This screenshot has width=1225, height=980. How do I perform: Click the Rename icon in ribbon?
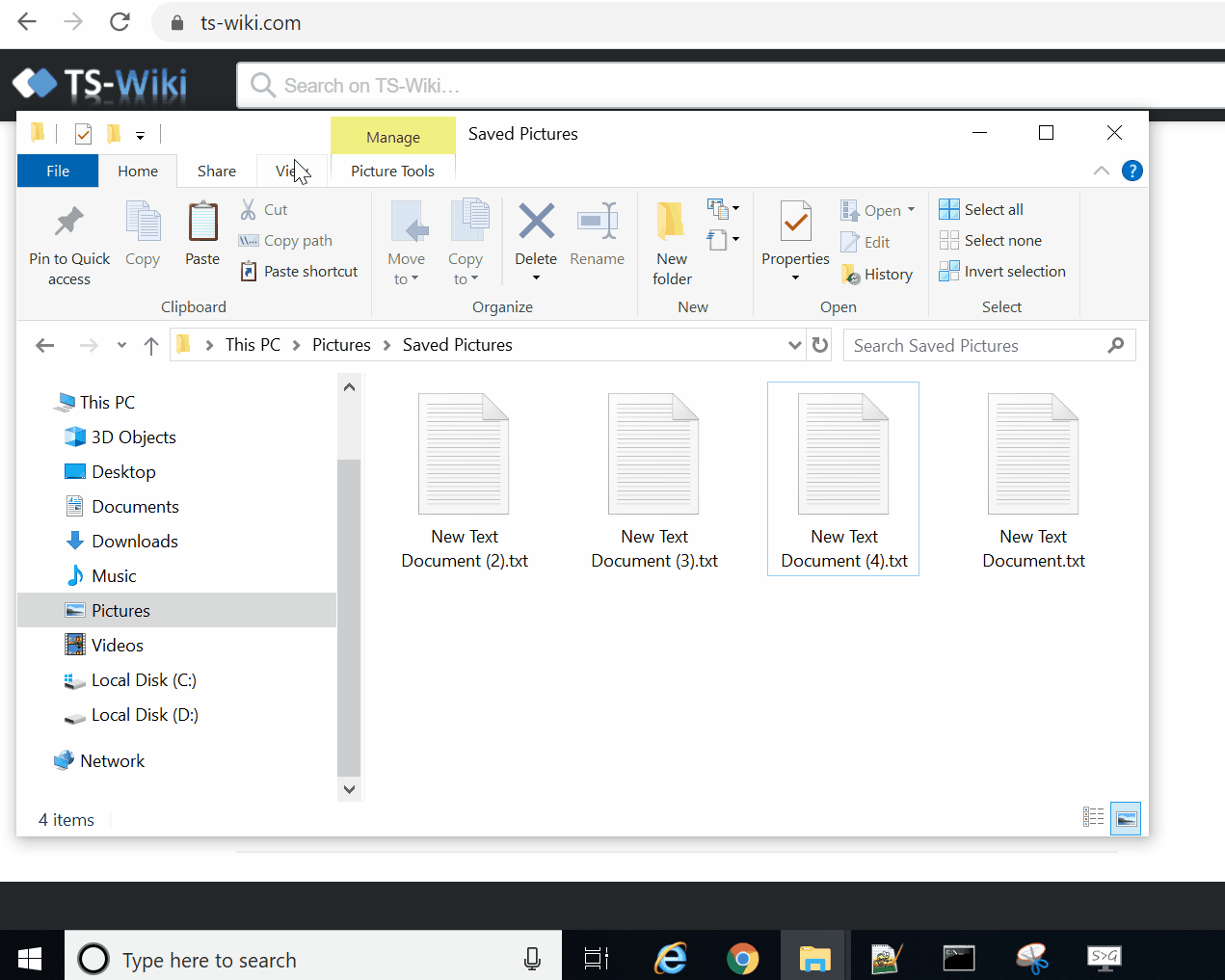(x=597, y=222)
